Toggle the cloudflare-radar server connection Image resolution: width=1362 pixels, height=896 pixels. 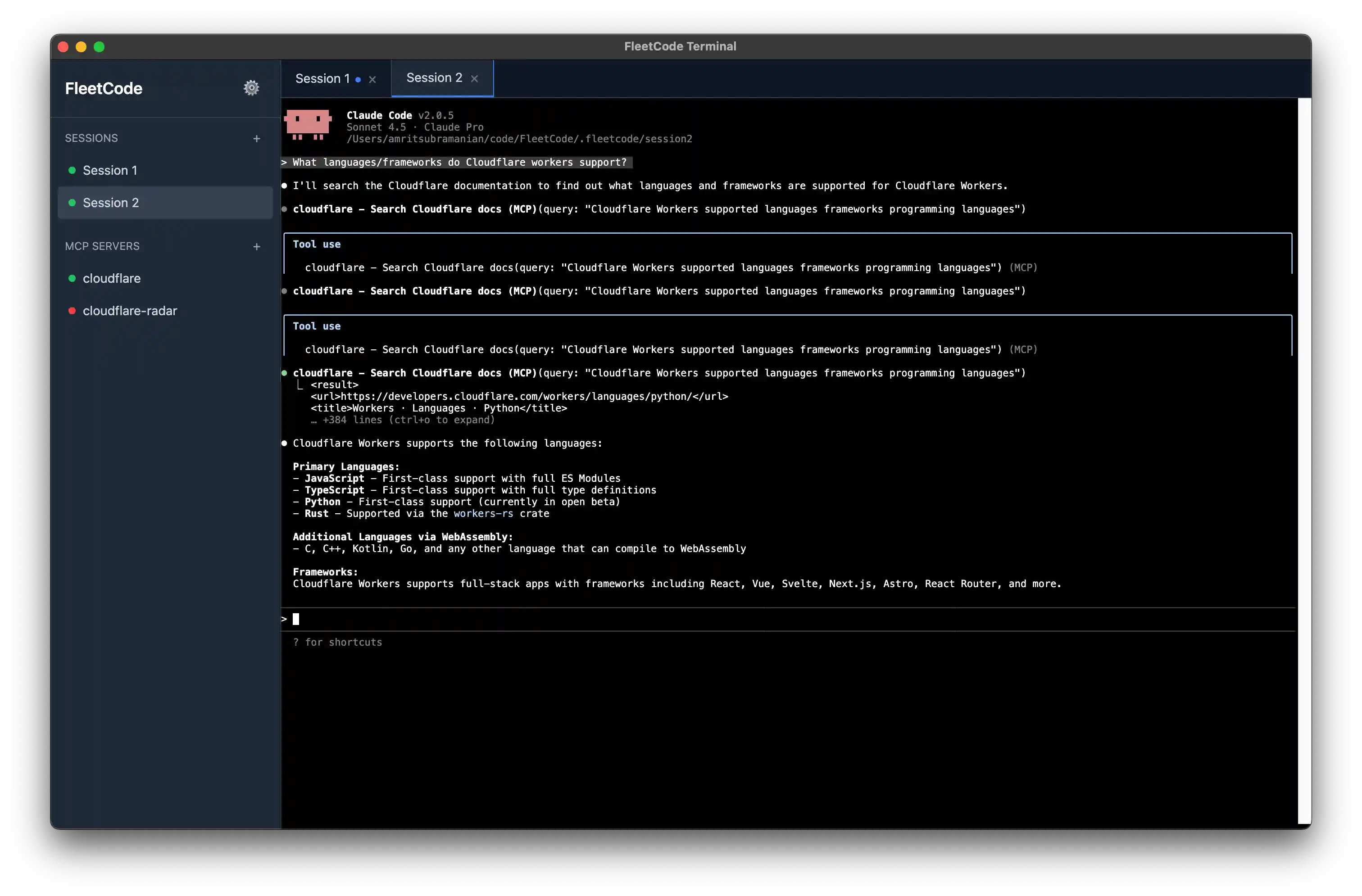tap(130, 311)
